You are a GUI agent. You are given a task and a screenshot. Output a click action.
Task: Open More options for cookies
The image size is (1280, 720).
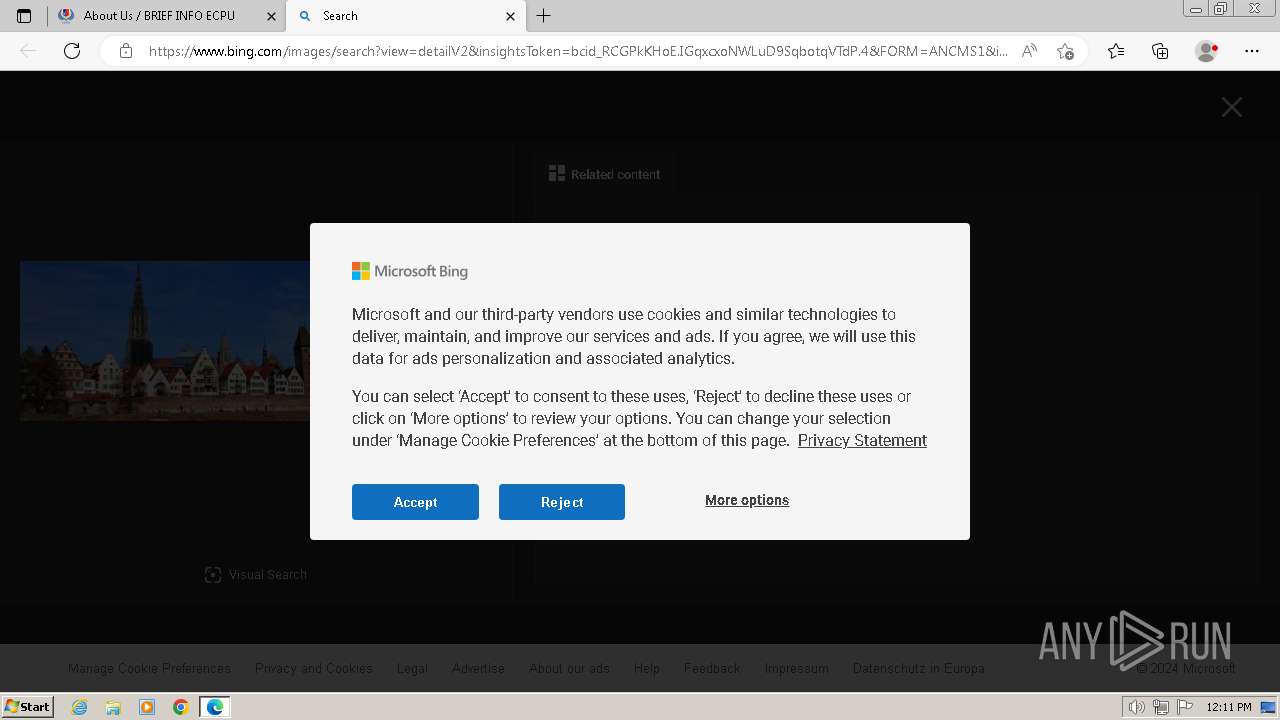tap(747, 500)
